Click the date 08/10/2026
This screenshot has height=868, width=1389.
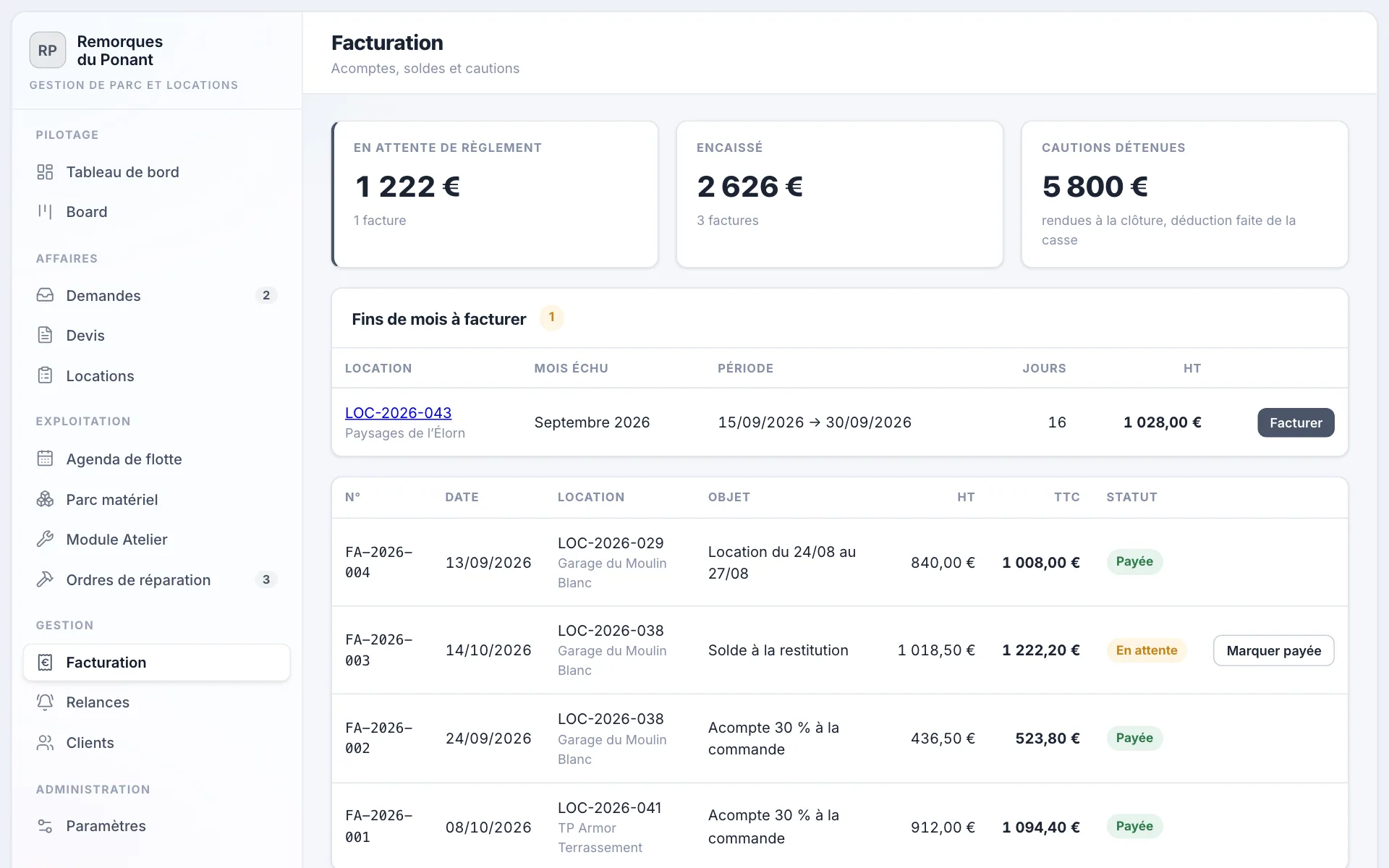(x=488, y=827)
